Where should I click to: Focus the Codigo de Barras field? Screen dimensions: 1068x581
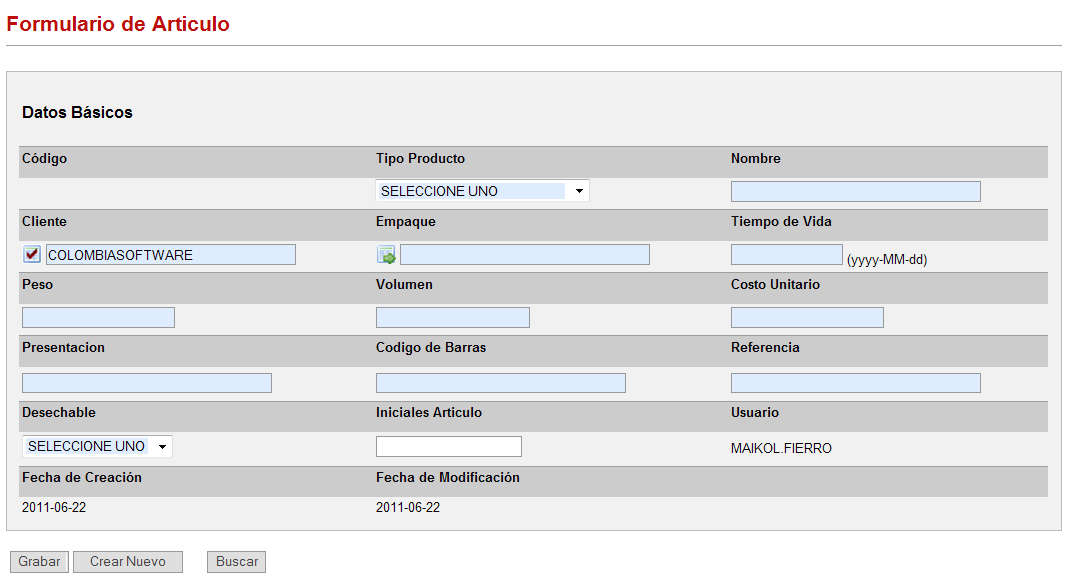500,383
